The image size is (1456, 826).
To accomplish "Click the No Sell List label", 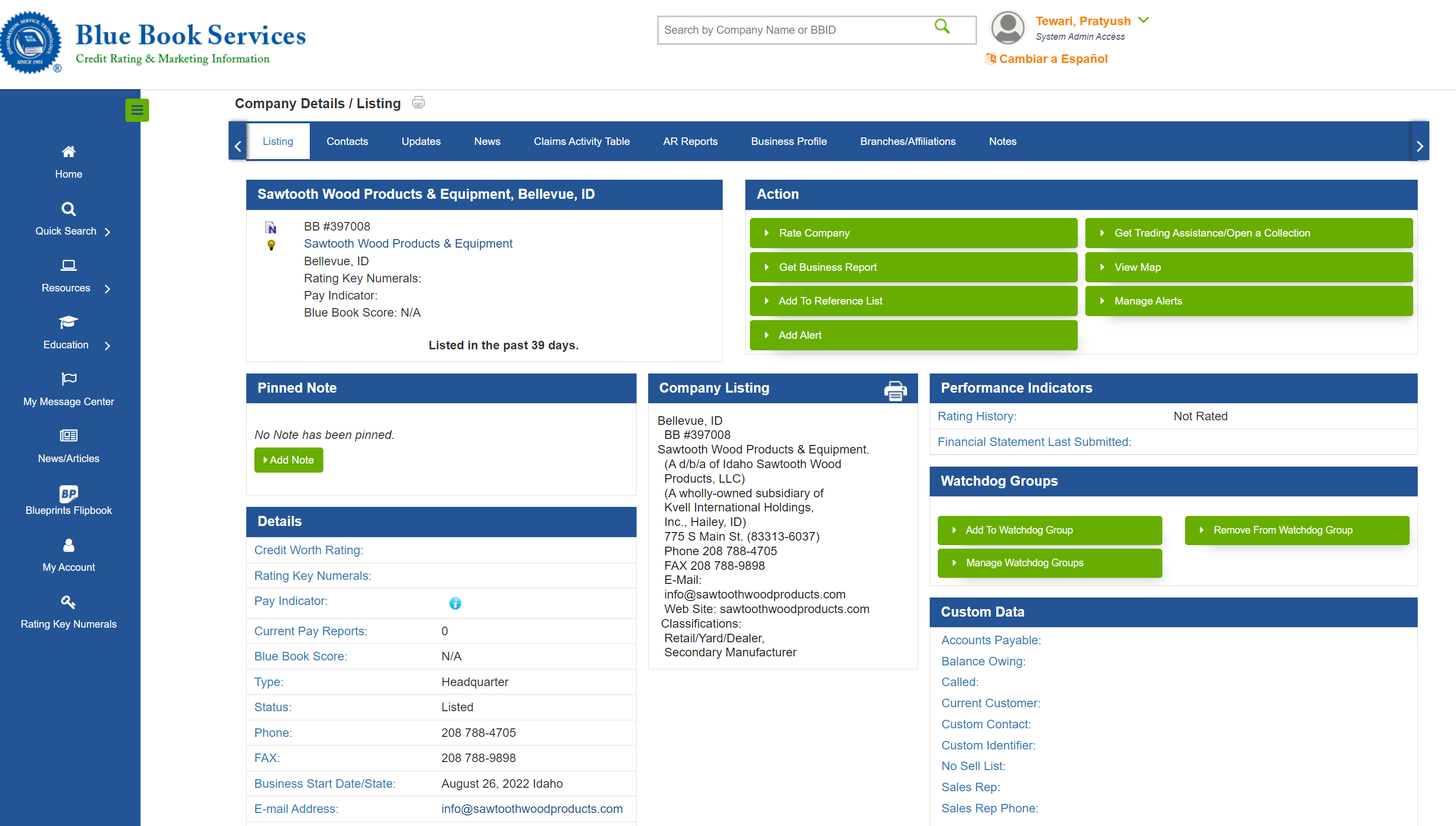I will [x=974, y=767].
